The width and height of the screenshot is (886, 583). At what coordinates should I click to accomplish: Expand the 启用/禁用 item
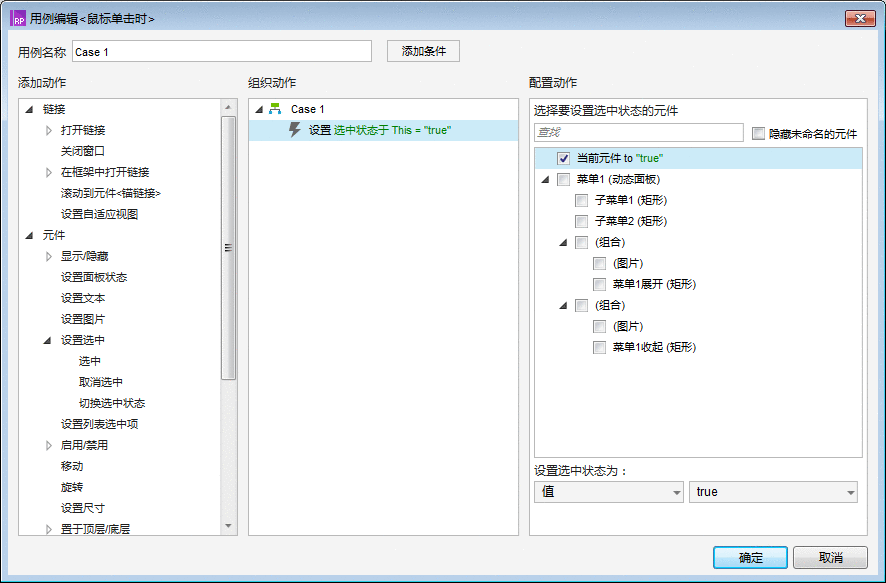[49, 445]
